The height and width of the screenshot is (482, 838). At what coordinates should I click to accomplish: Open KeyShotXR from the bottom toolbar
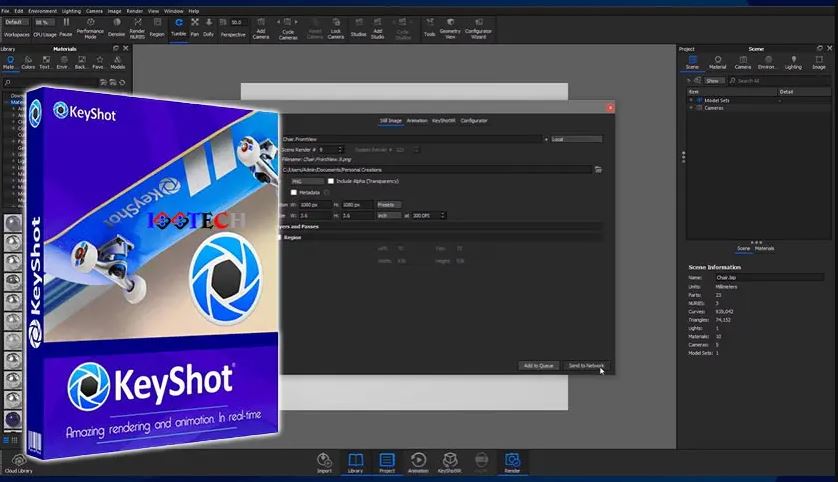click(x=449, y=463)
